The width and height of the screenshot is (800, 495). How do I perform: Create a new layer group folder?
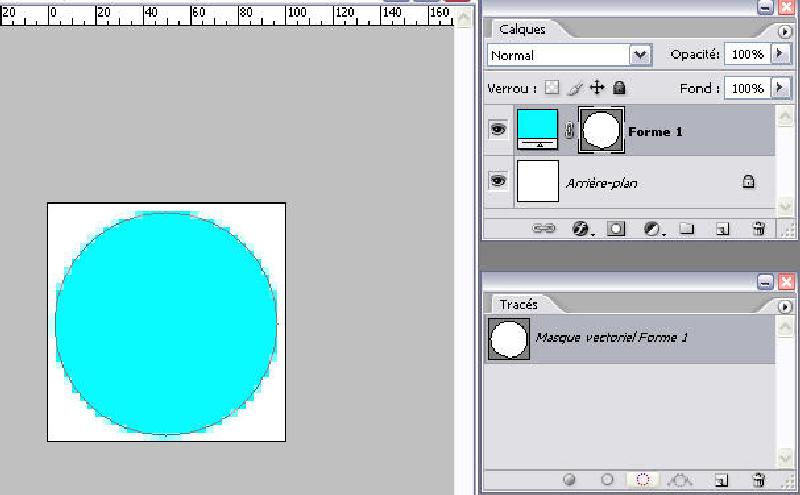coord(687,228)
